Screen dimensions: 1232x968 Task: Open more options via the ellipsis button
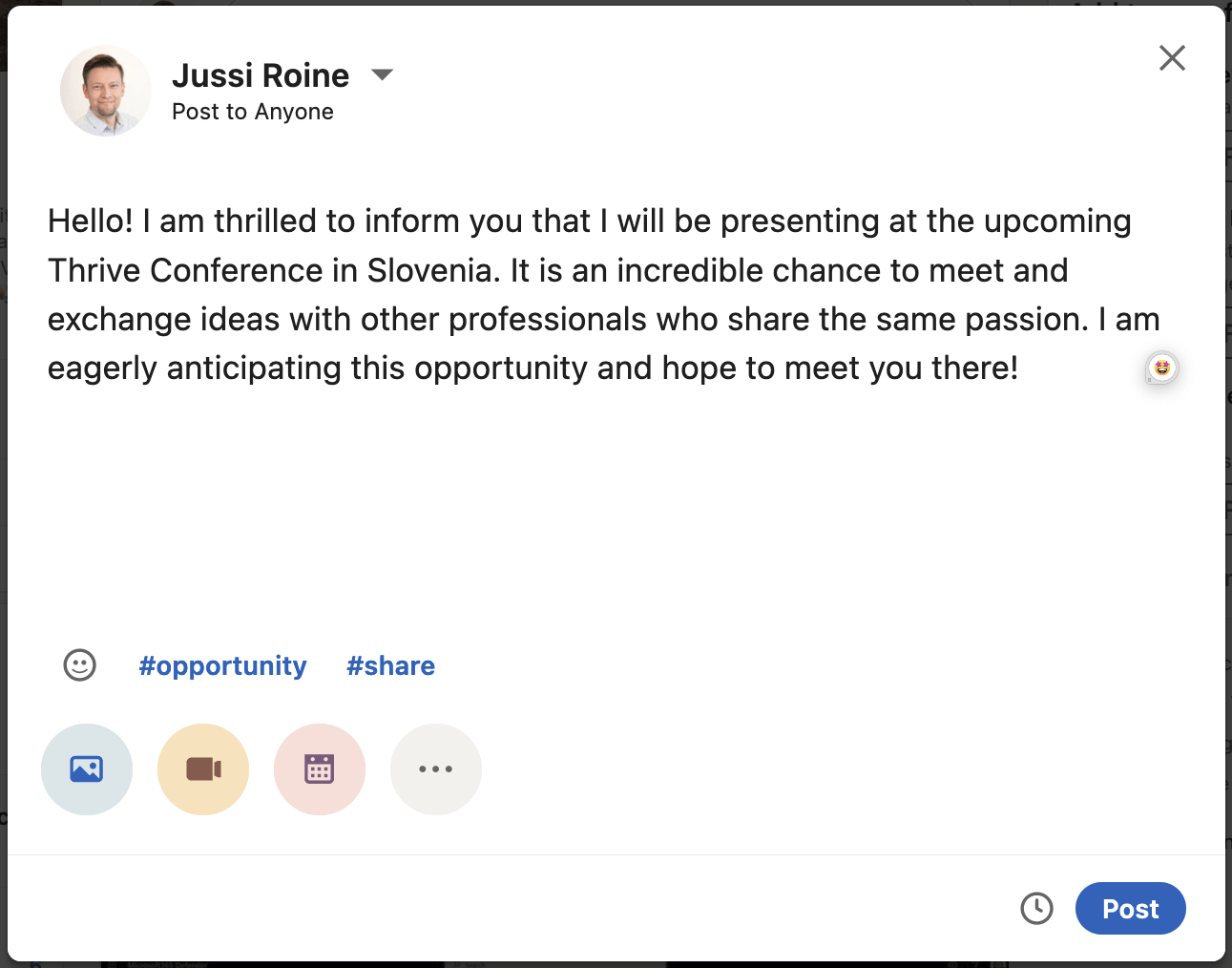tap(436, 769)
